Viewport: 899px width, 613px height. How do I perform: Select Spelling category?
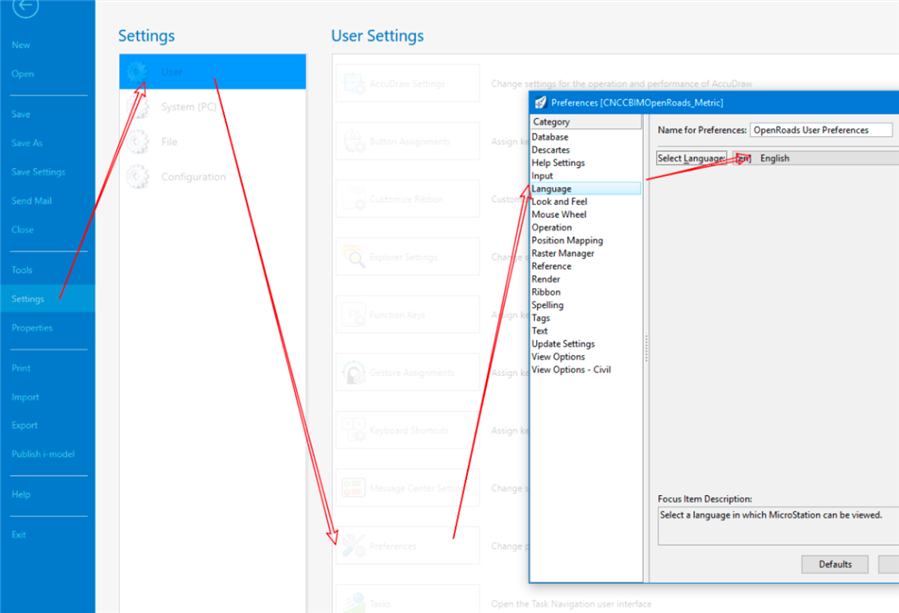tap(547, 305)
